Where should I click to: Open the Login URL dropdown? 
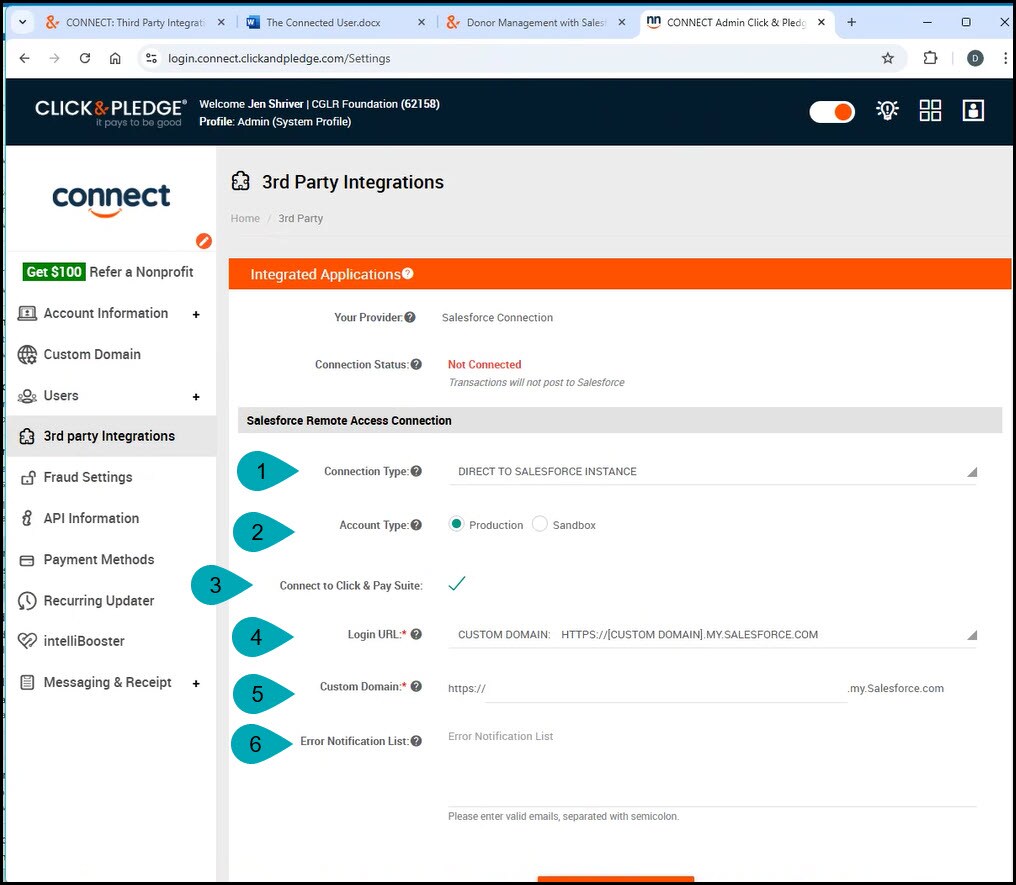(x=712, y=635)
